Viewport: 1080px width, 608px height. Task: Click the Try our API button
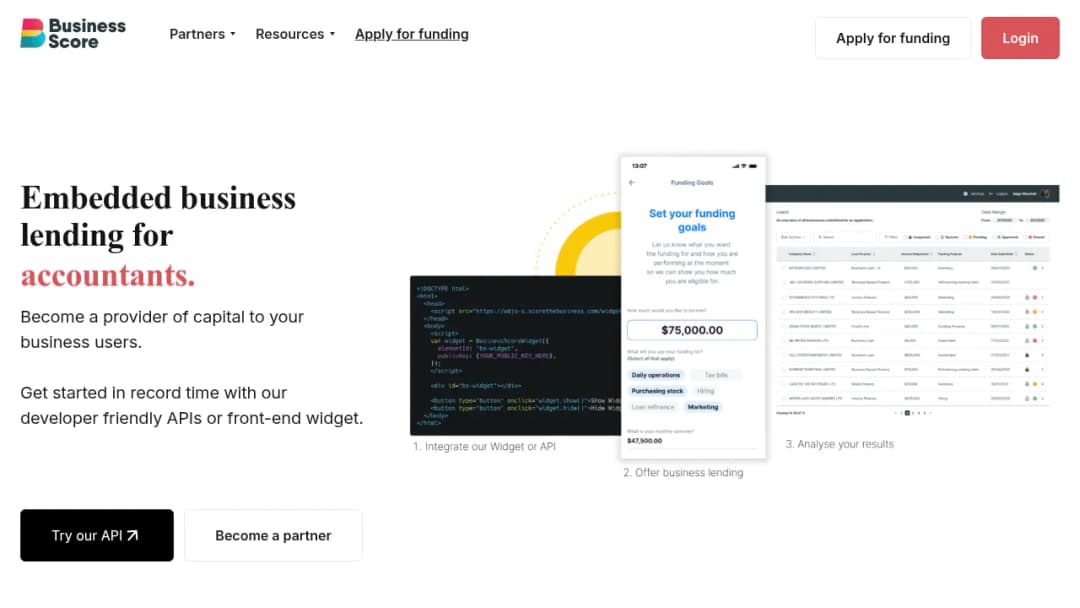tap(97, 535)
